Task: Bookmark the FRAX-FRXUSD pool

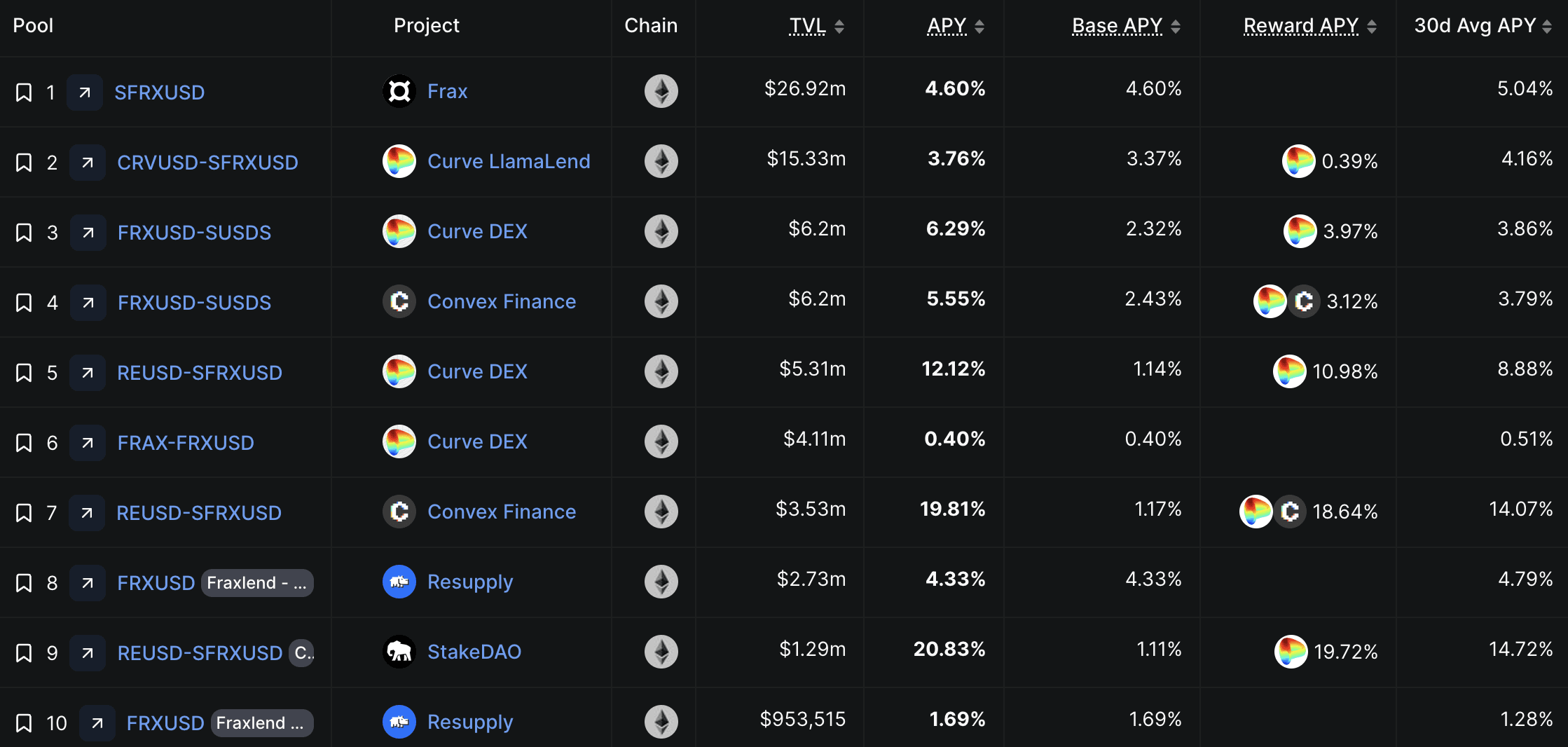Action: (24, 443)
